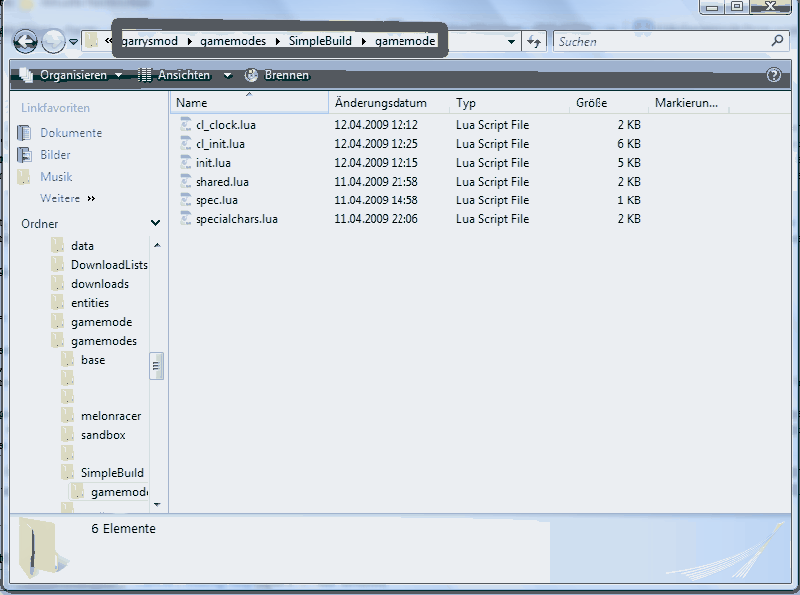Open Bilder in favorite links
The image size is (800, 595).
click(x=55, y=155)
